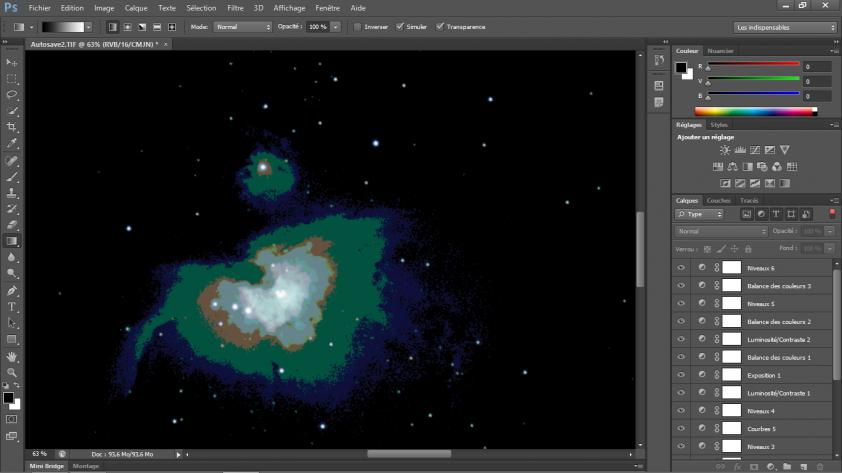The height and width of the screenshot is (473, 842).
Task: Open the Couleur panel options menu
Action: point(834,51)
